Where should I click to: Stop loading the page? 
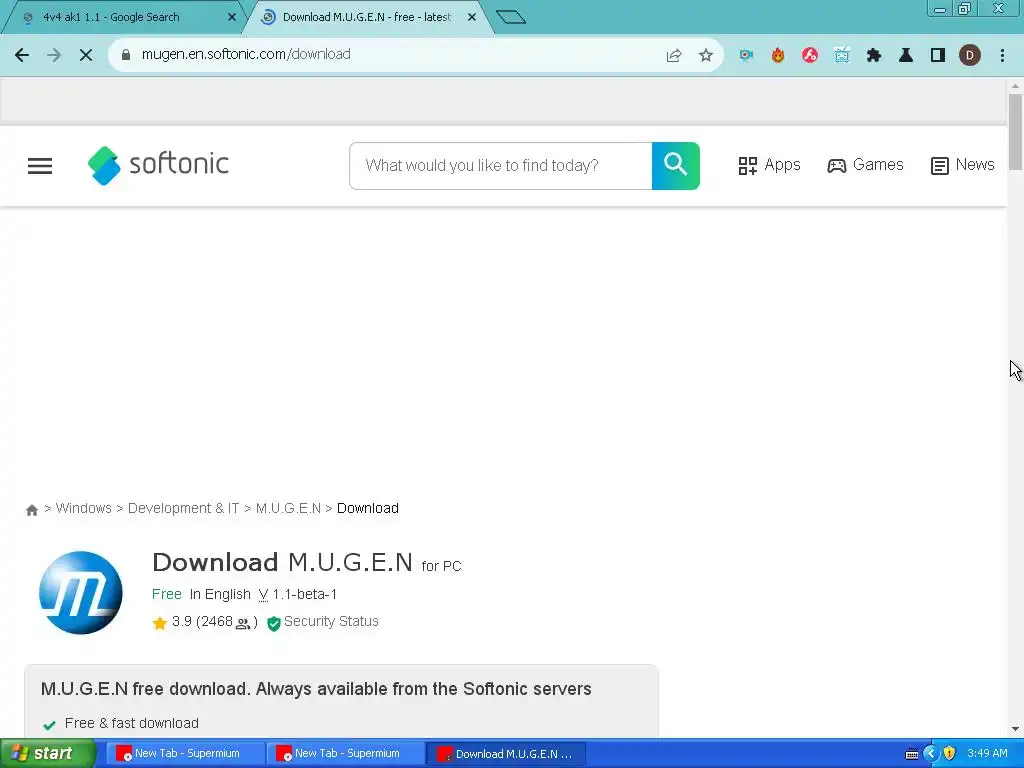86,55
